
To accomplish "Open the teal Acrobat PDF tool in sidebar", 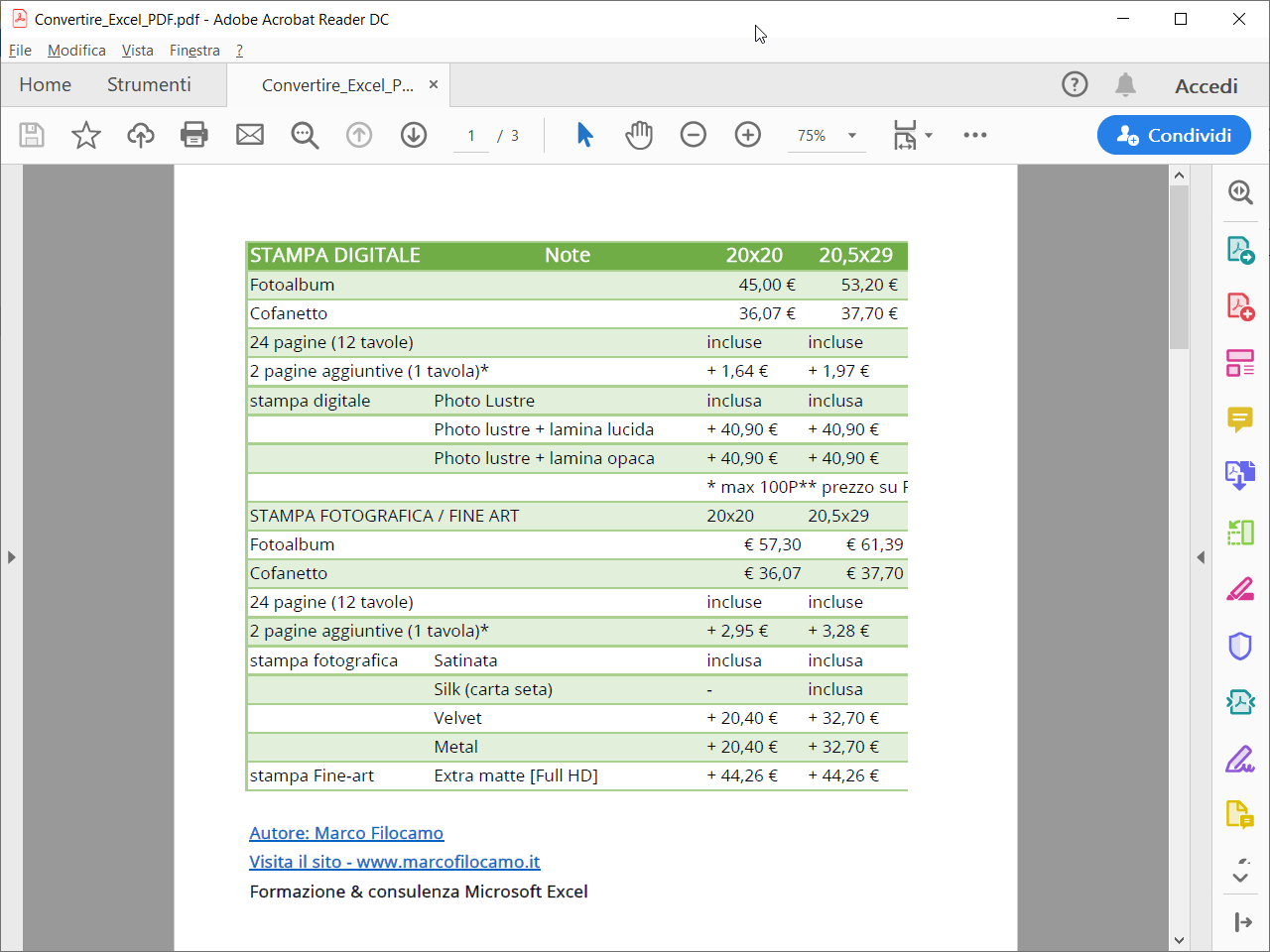I will coord(1240,703).
